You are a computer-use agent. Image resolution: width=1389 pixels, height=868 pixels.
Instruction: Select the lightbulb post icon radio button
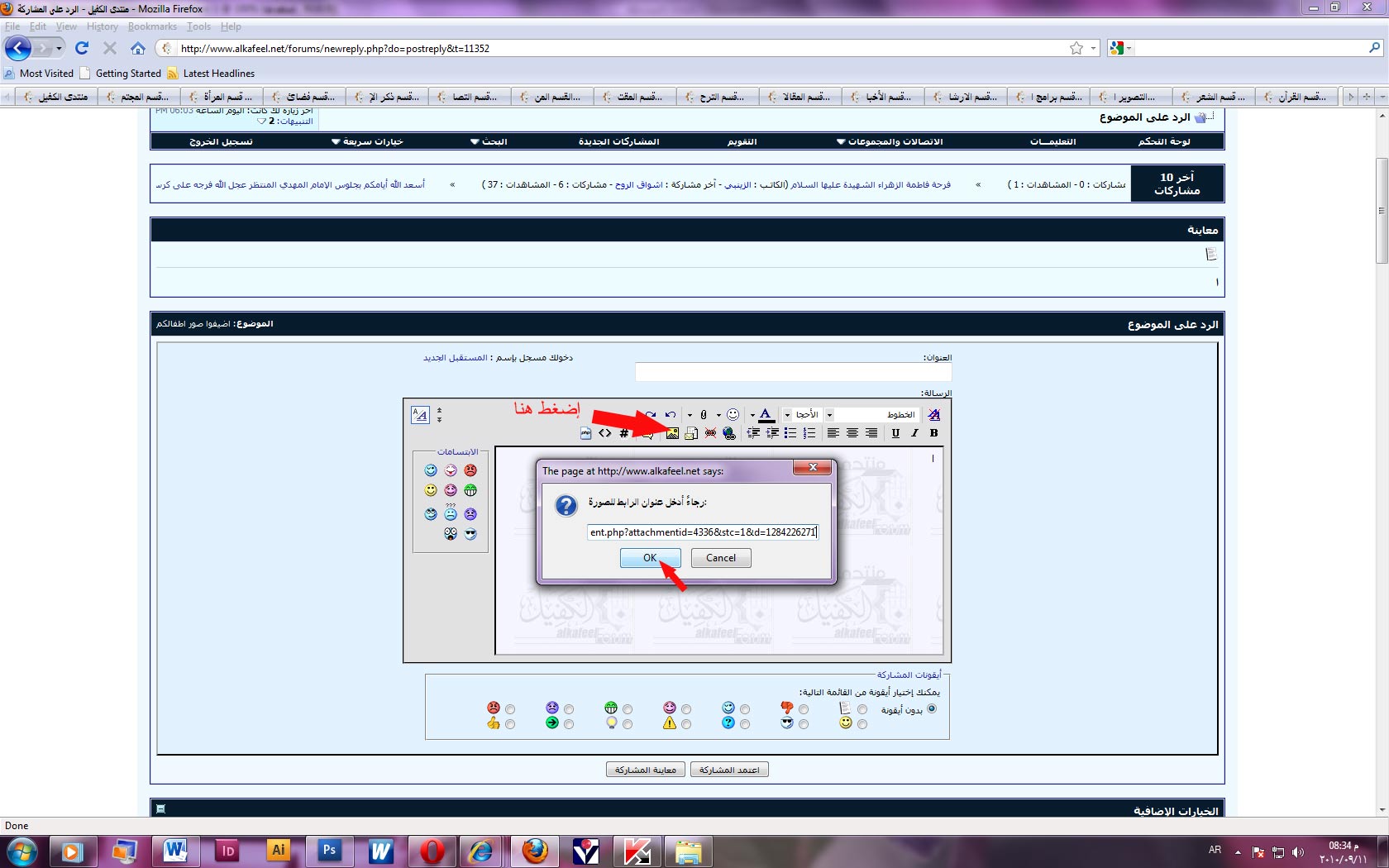tap(628, 724)
